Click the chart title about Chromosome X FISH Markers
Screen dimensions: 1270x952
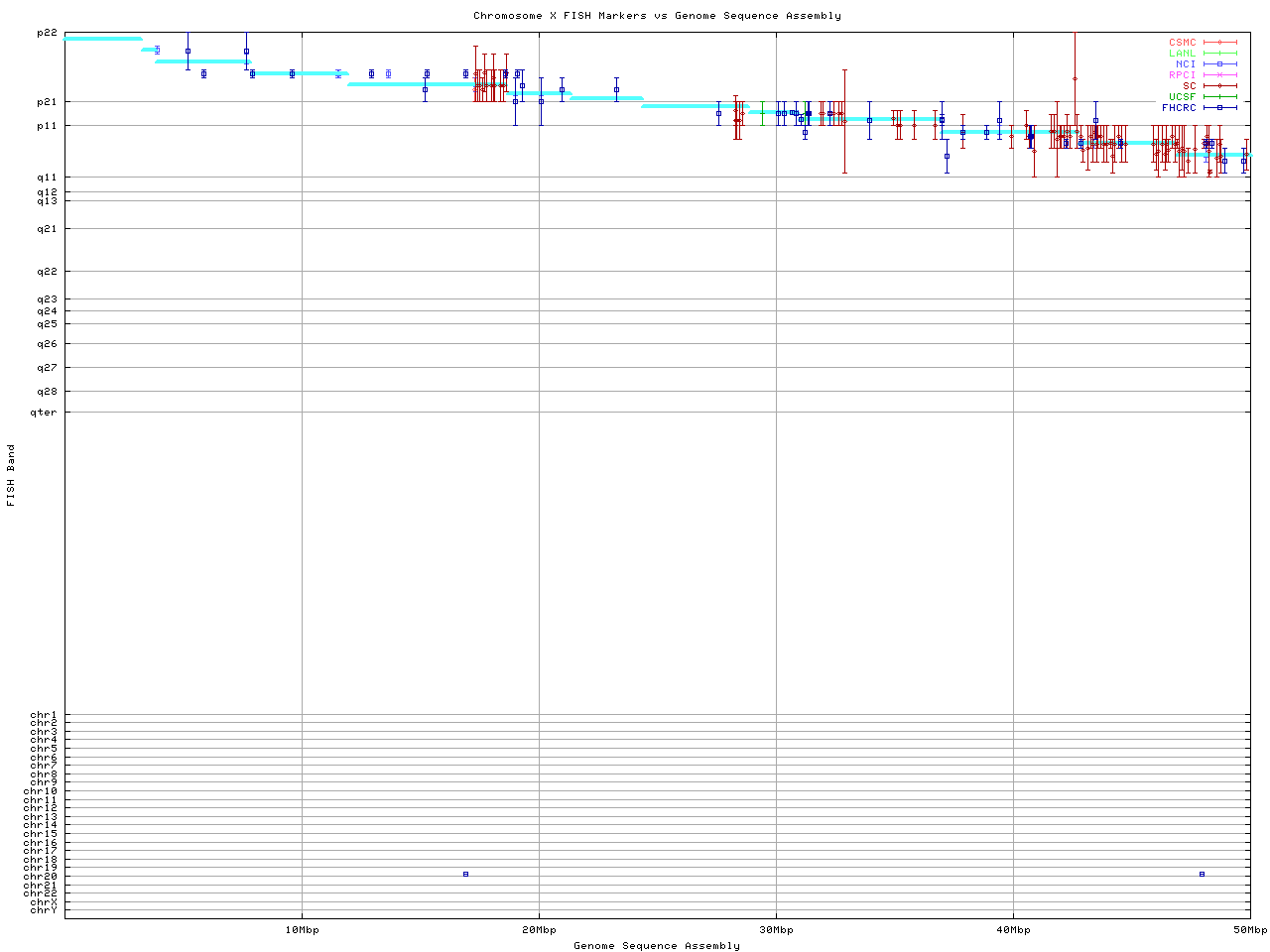[657, 16]
